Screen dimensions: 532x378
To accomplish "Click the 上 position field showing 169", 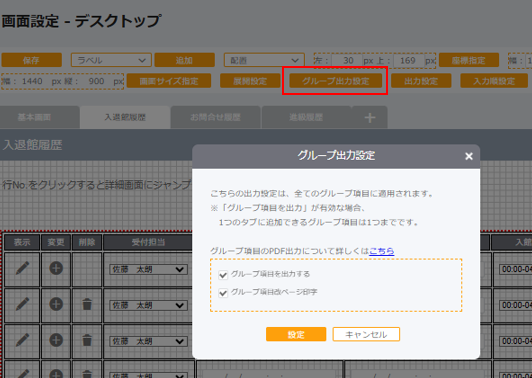I will [408, 61].
